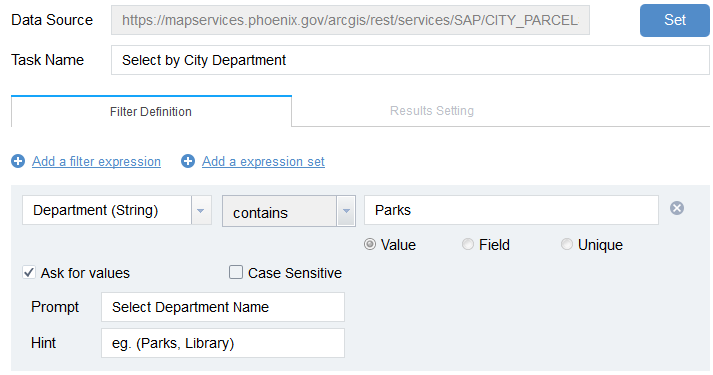Enable the Case Sensitive checkbox

[x=236, y=272]
